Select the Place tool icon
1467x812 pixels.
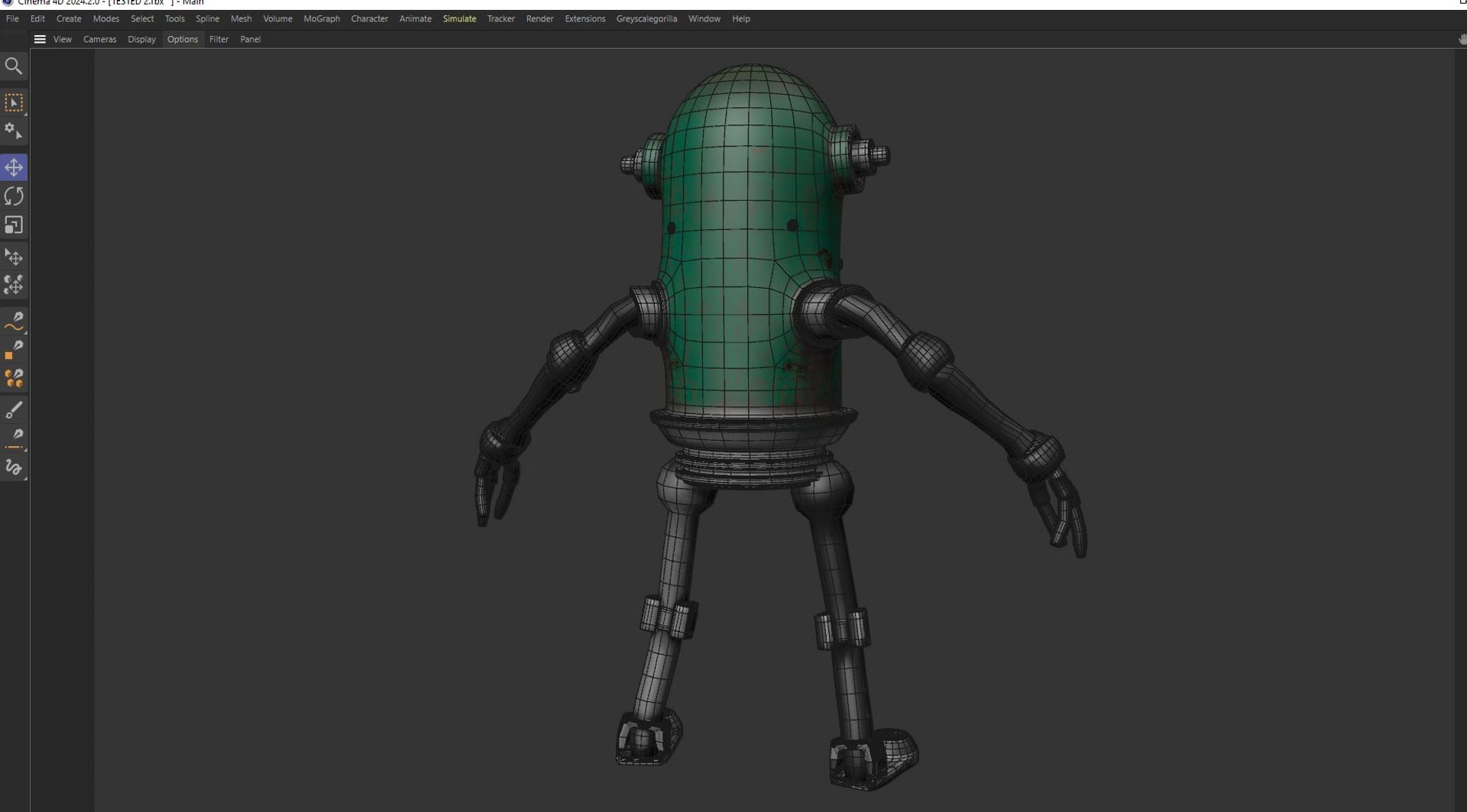click(14, 257)
